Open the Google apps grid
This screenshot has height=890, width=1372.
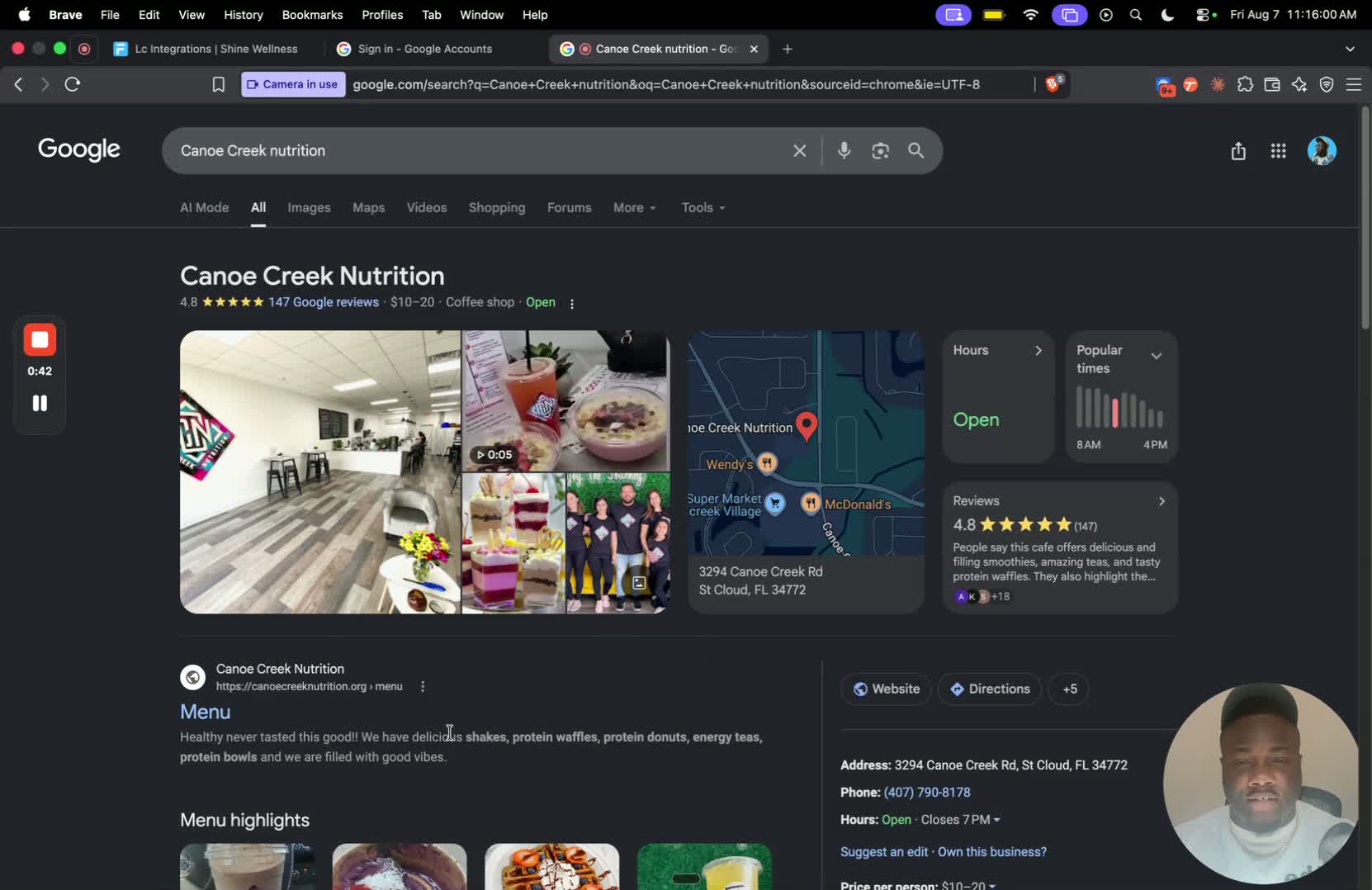click(1278, 150)
